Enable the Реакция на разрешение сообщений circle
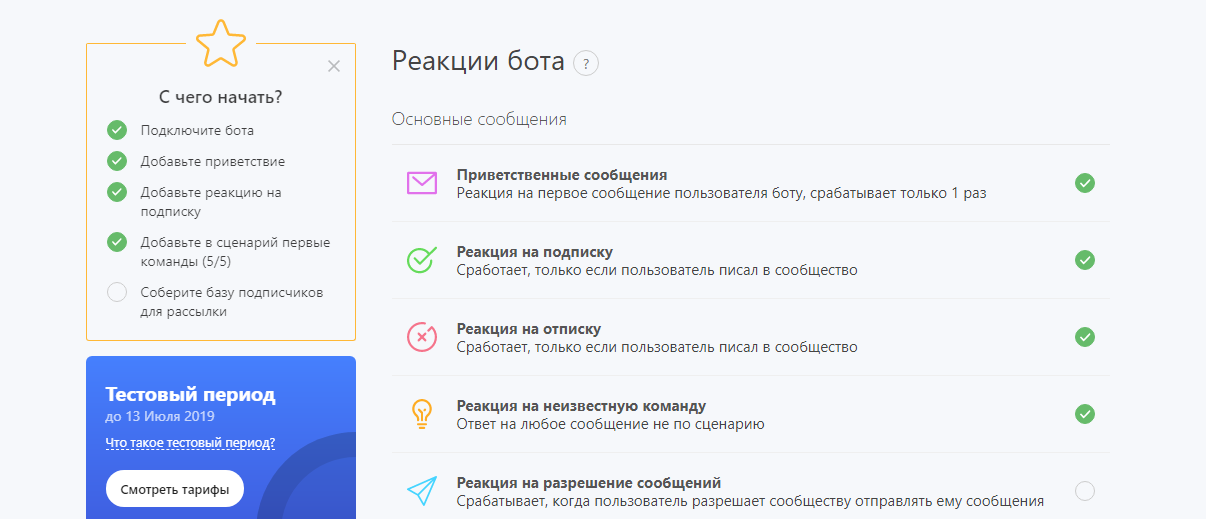The image size is (1206, 519). 1084,491
